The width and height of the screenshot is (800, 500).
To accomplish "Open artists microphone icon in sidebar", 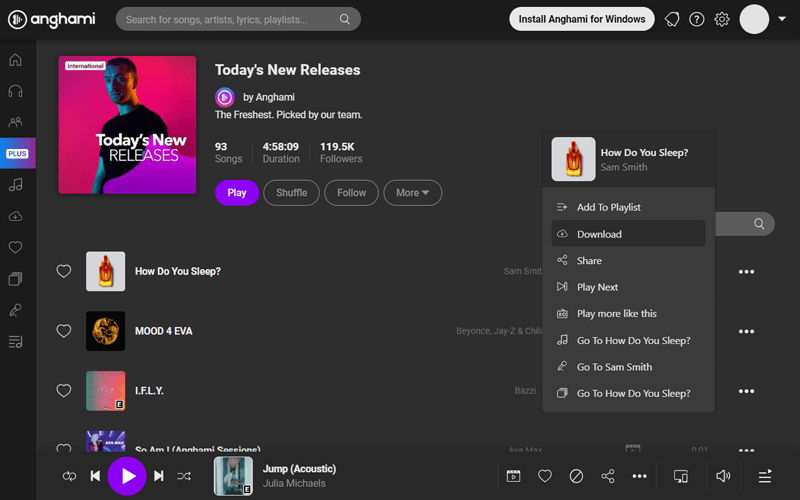I will point(15,310).
